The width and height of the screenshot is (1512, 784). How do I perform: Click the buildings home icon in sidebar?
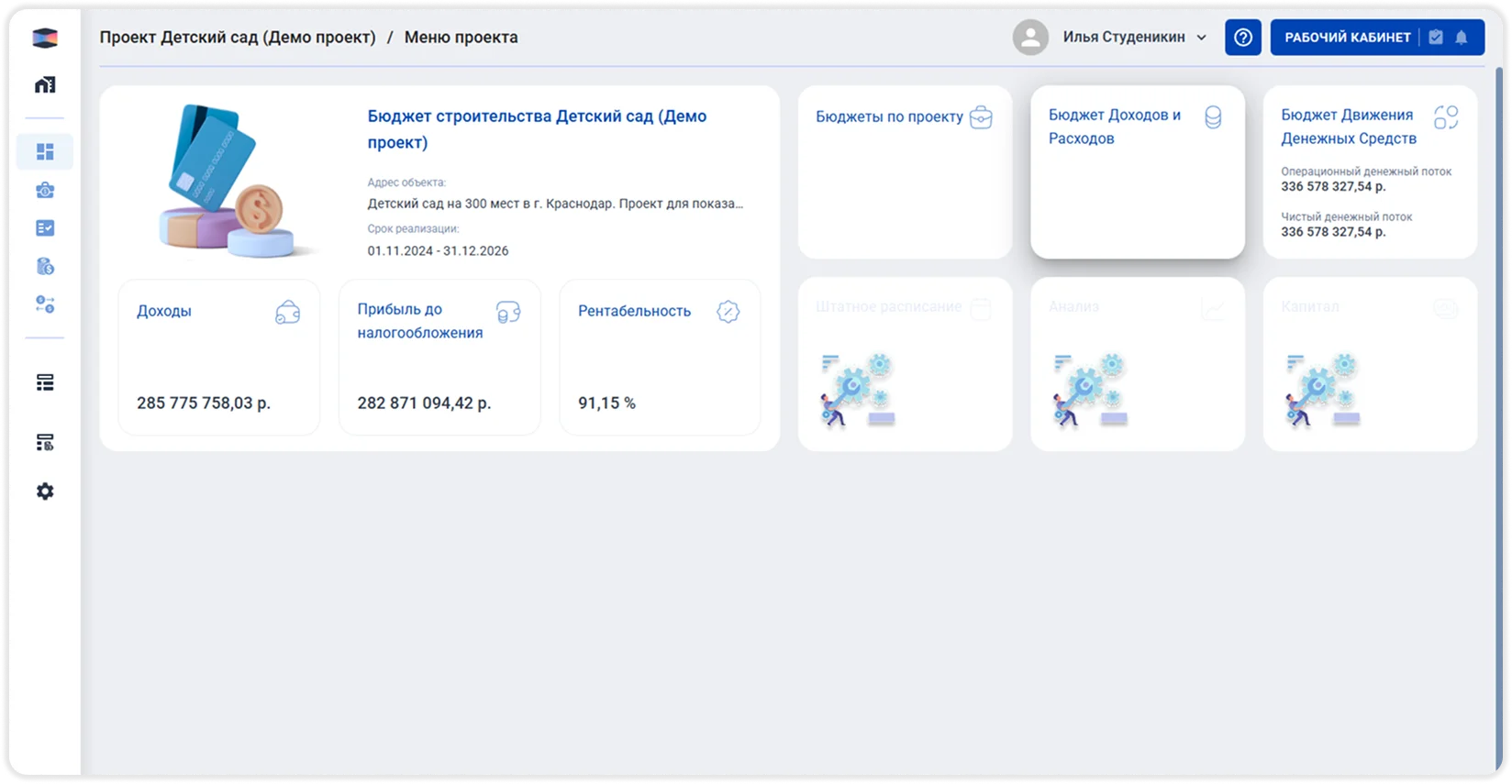click(45, 84)
